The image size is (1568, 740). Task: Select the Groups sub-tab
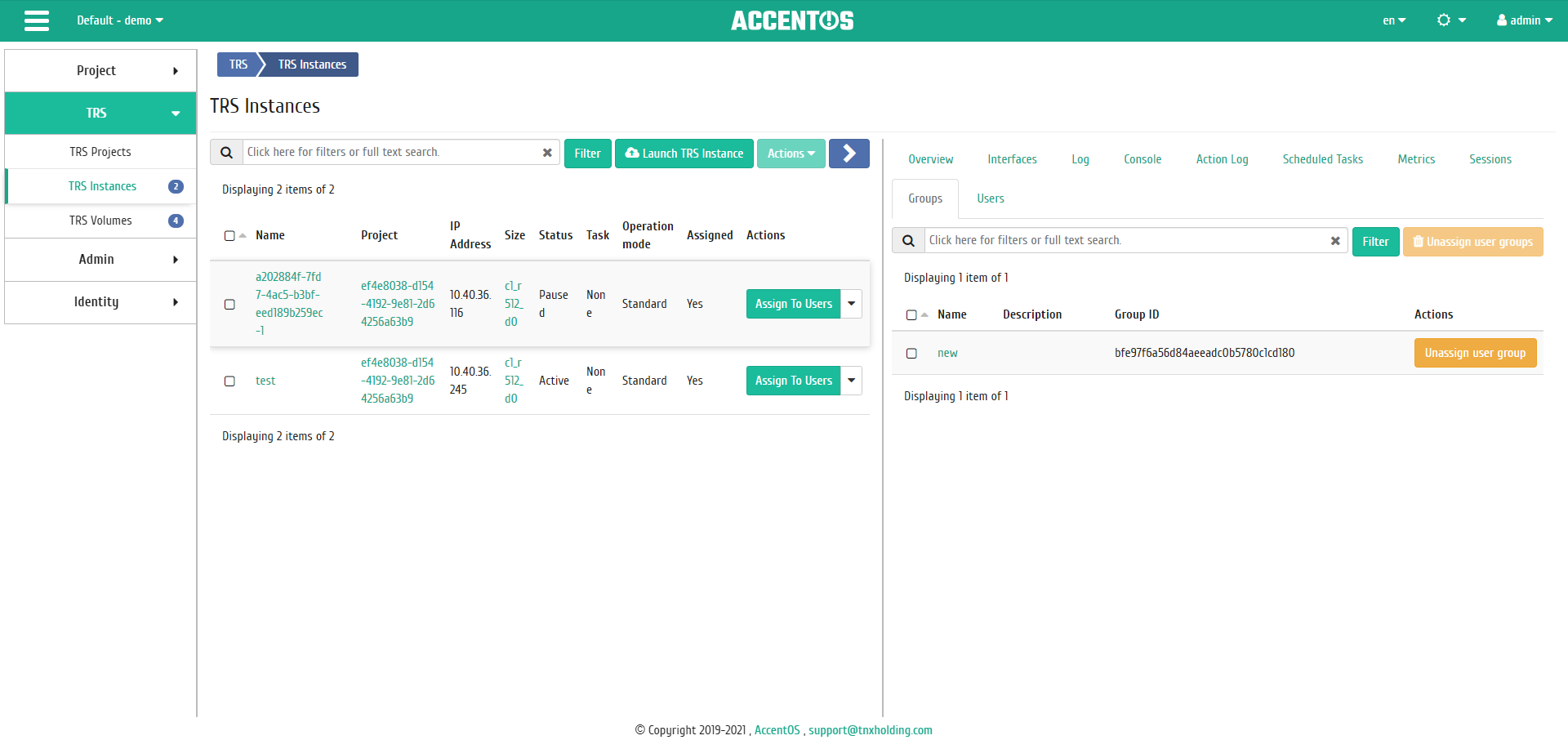pos(925,198)
